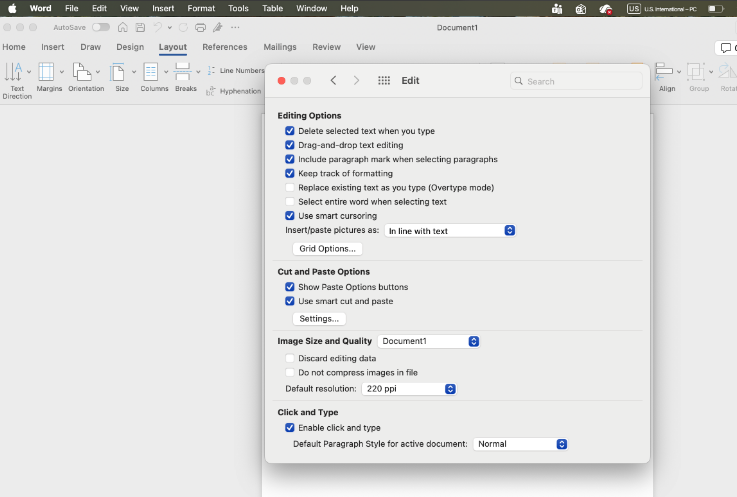Click the Align icon in the ribbon
737x497 pixels.
coord(664,72)
